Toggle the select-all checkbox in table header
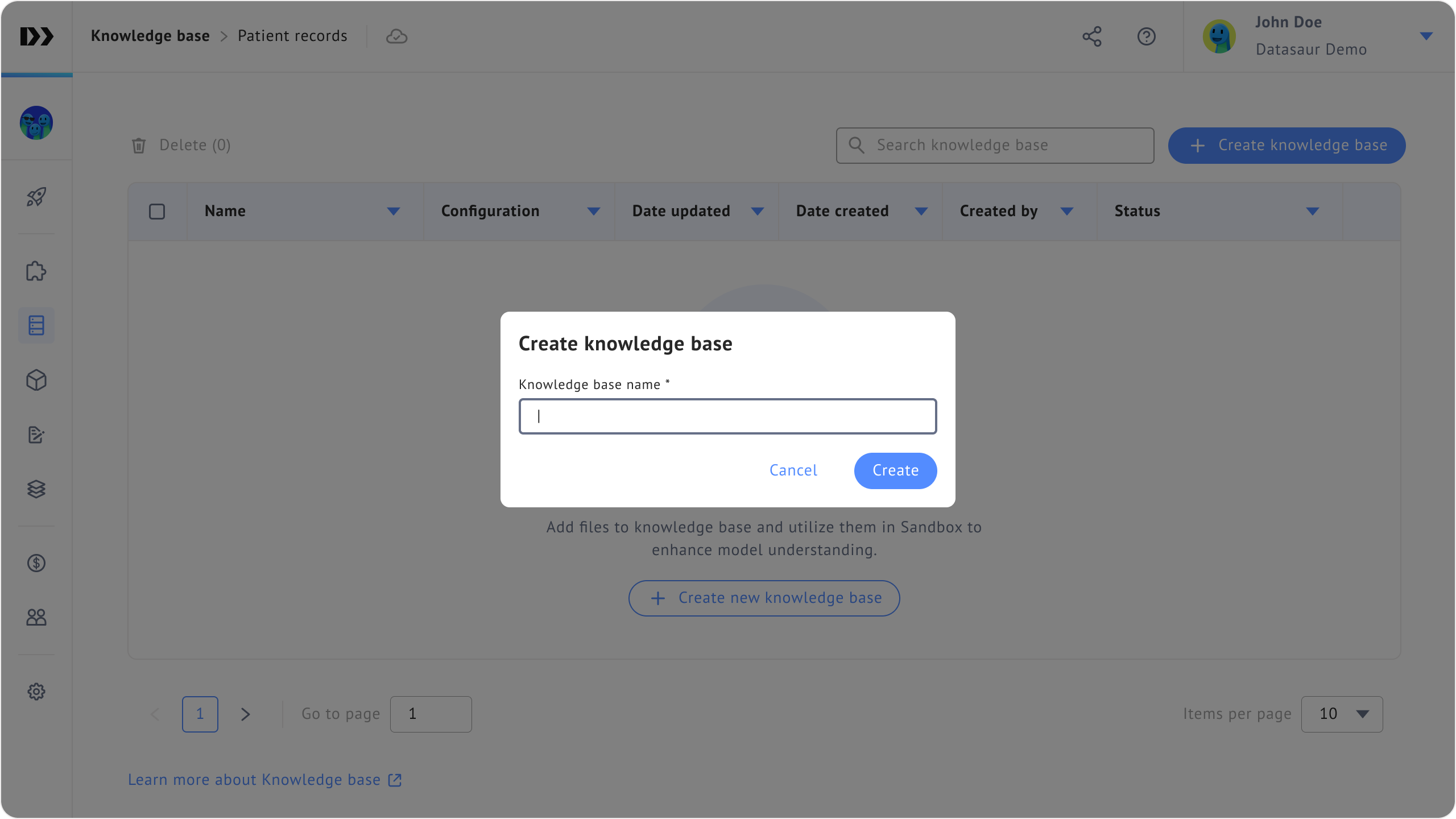Screen dimensions: 1456x819 click(157, 212)
